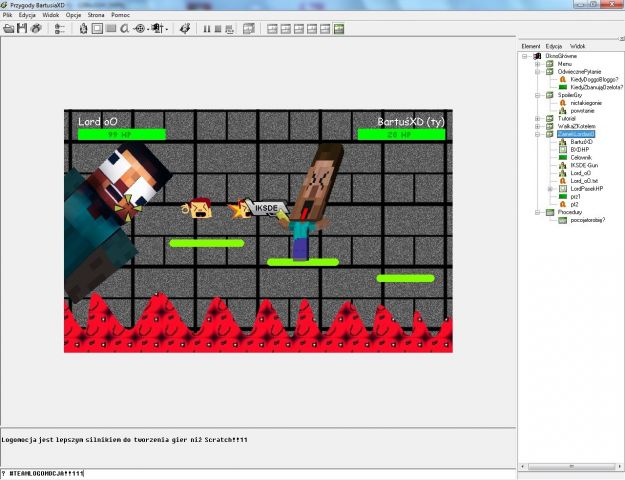Open the Element menu in explorer panel

531,46
